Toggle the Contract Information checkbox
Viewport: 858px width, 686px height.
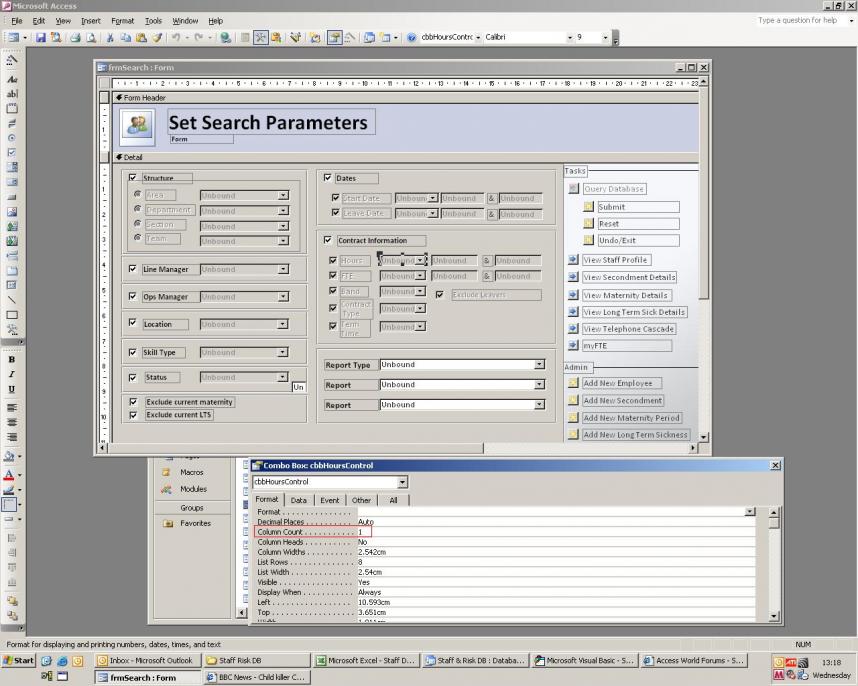point(328,240)
